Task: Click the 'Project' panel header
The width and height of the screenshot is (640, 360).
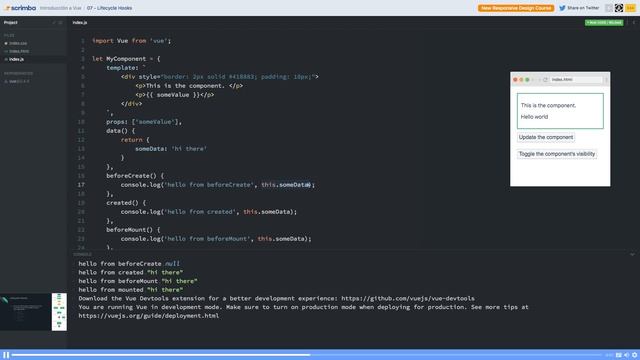Action: 11,23
